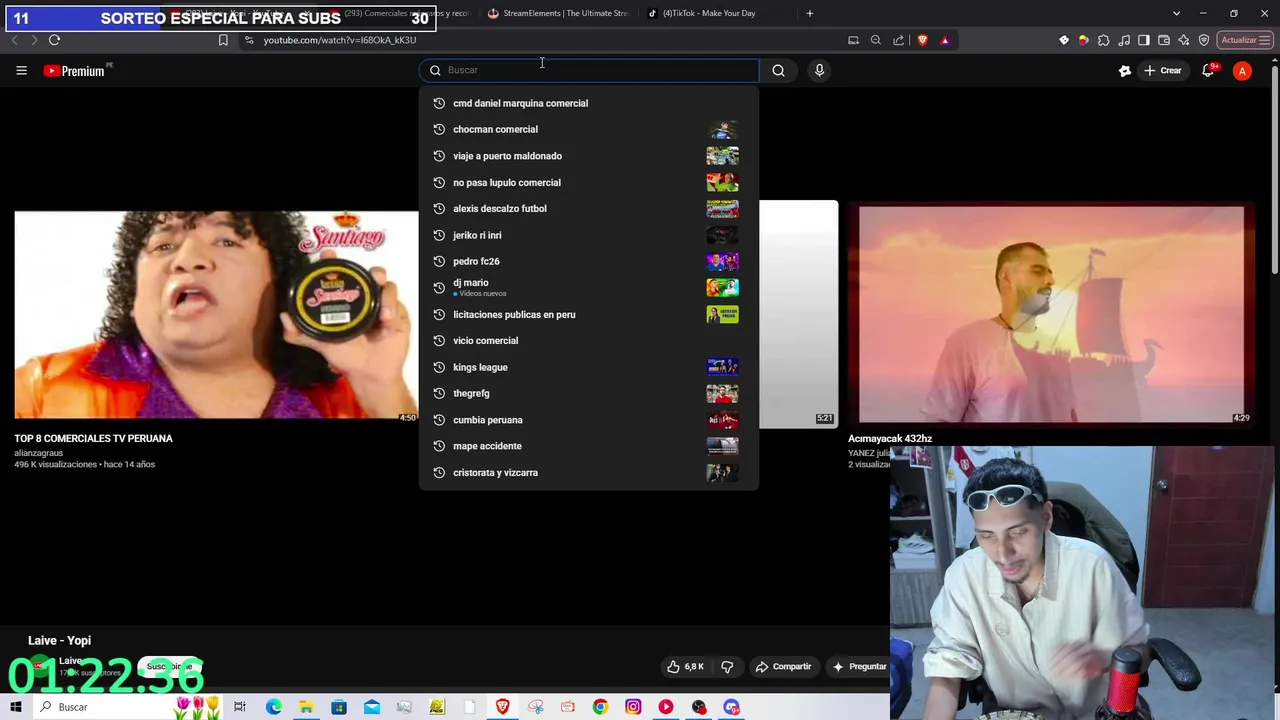Switch to (293) Comerciales tab
Screen dimensions: 1280x720
pyautogui.click(x=398, y=13)
